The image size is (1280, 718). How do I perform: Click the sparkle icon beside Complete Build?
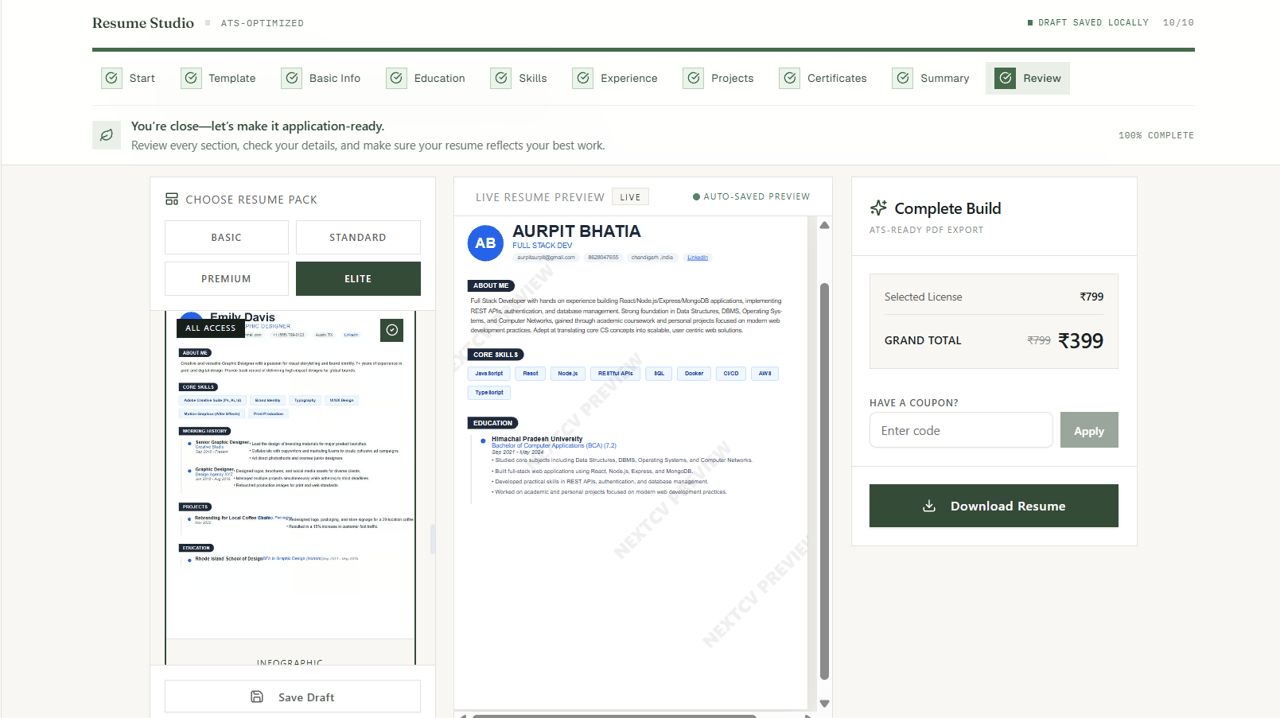tap(878, 208)
